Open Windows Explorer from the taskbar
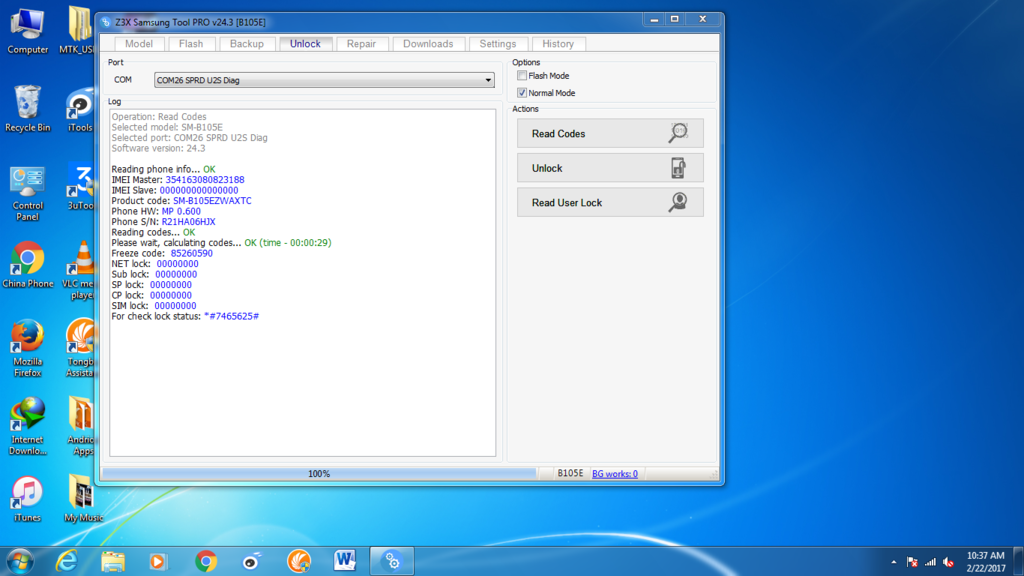 pos(112,561)
